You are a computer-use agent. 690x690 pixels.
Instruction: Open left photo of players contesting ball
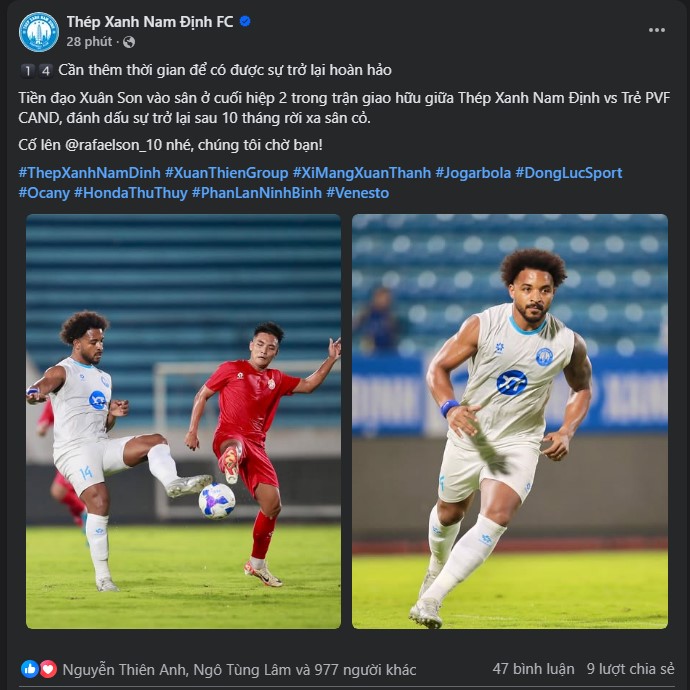(x=184, y=421)
